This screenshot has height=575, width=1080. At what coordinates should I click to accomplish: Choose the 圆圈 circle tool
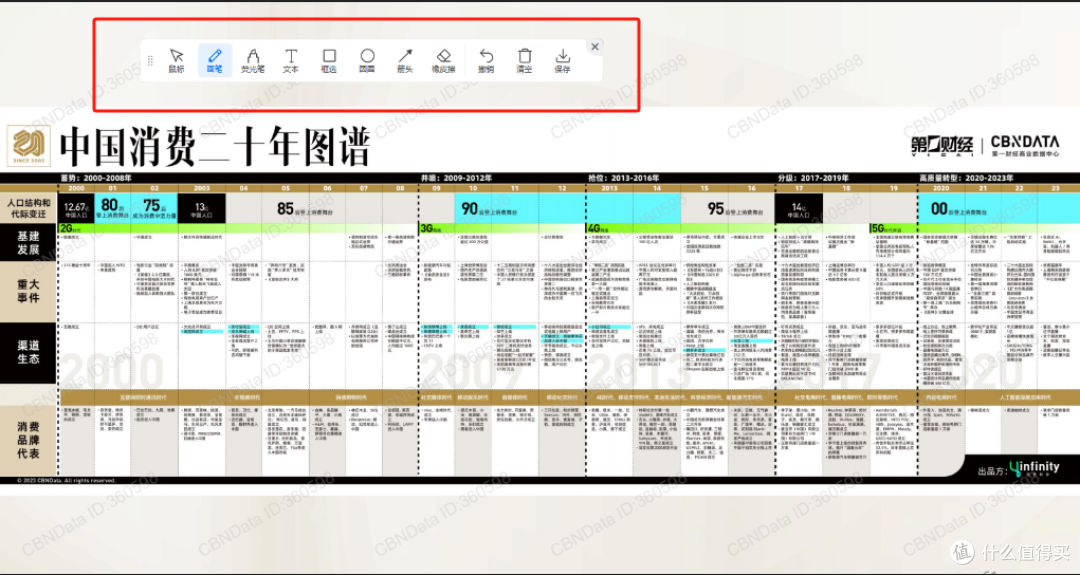[x=367, y=61]
